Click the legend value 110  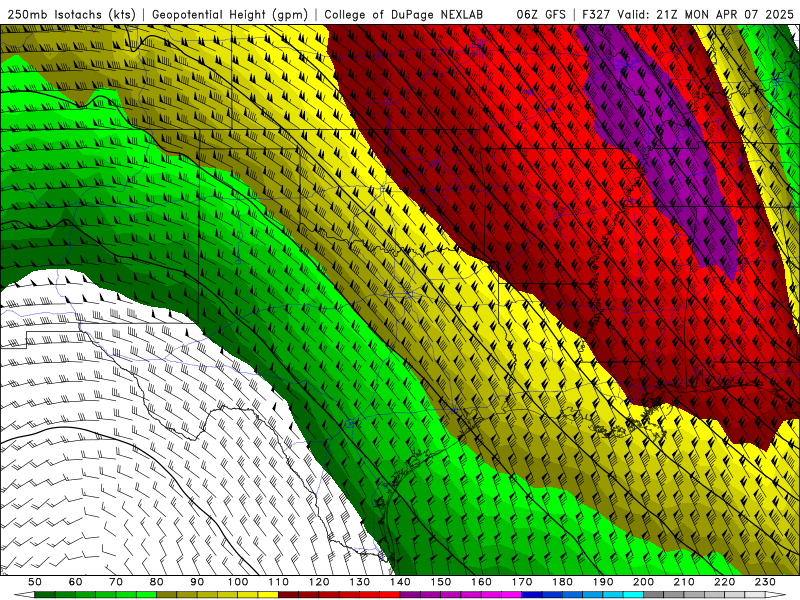pos(279,582)
